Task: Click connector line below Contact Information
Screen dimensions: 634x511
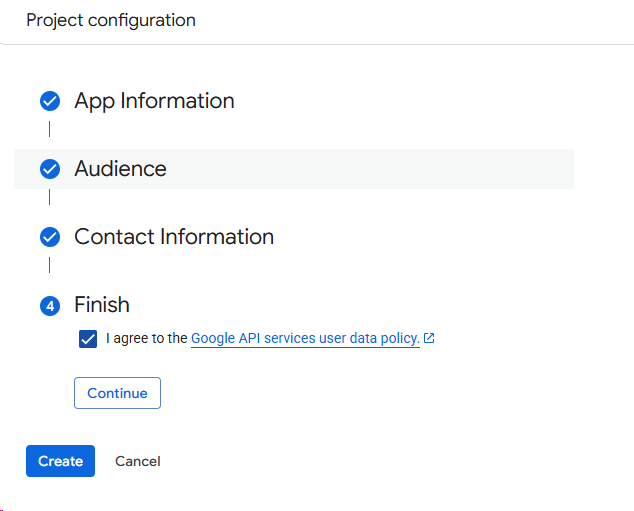Action: pos(49,265)
